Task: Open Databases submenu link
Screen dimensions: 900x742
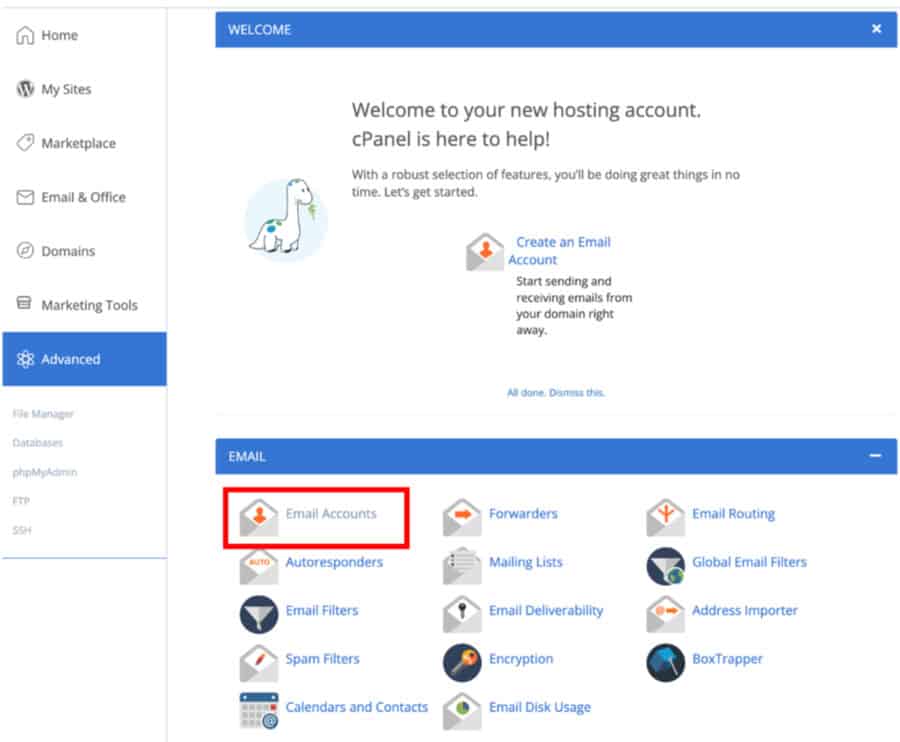Action: [37, 442]
